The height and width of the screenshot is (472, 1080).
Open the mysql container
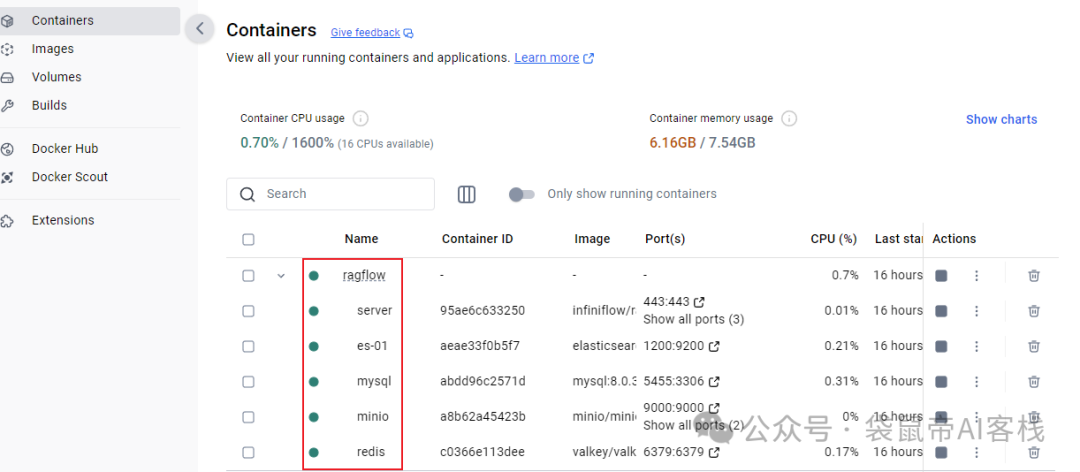[374, 381]
